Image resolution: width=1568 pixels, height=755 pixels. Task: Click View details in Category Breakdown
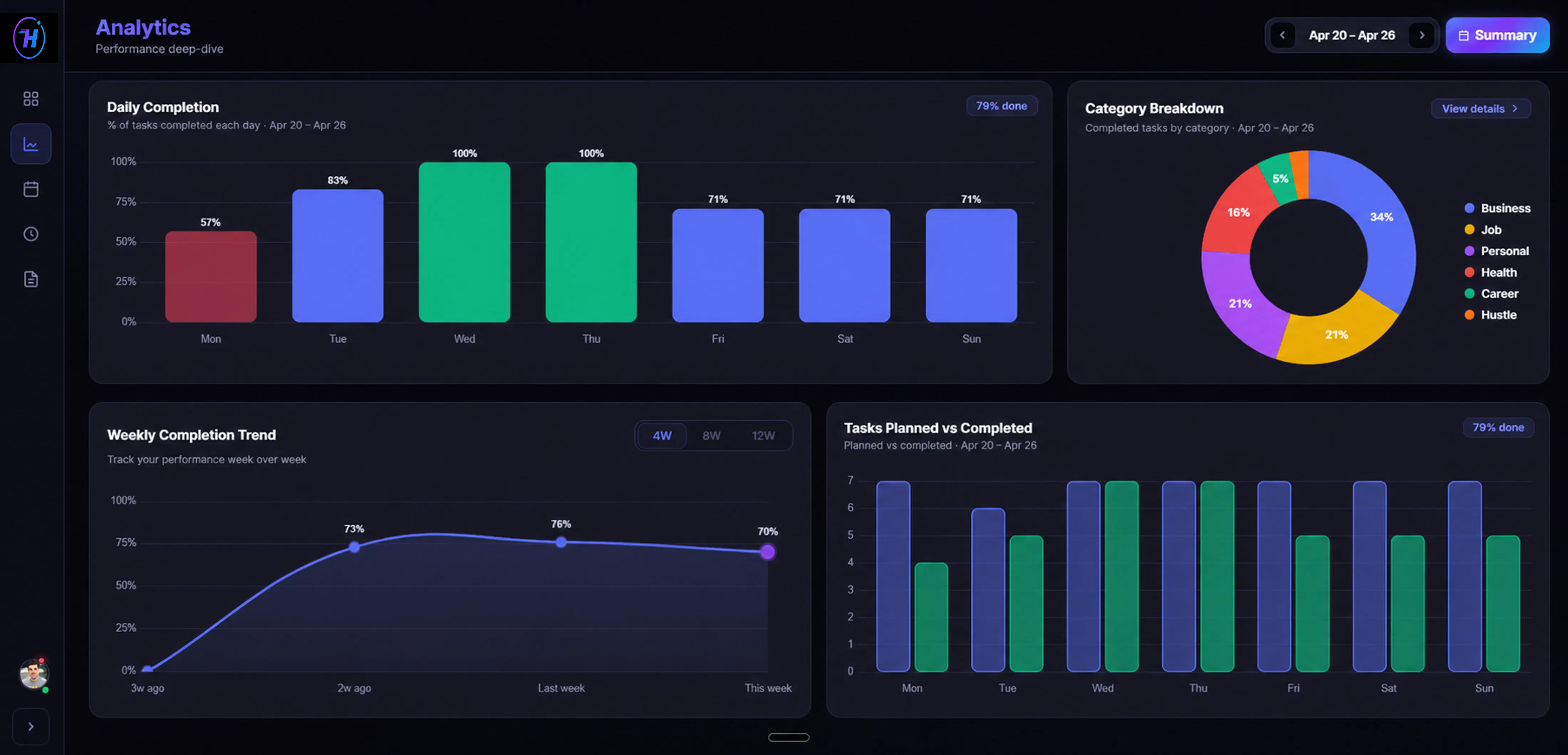(x=1480, y=109)
